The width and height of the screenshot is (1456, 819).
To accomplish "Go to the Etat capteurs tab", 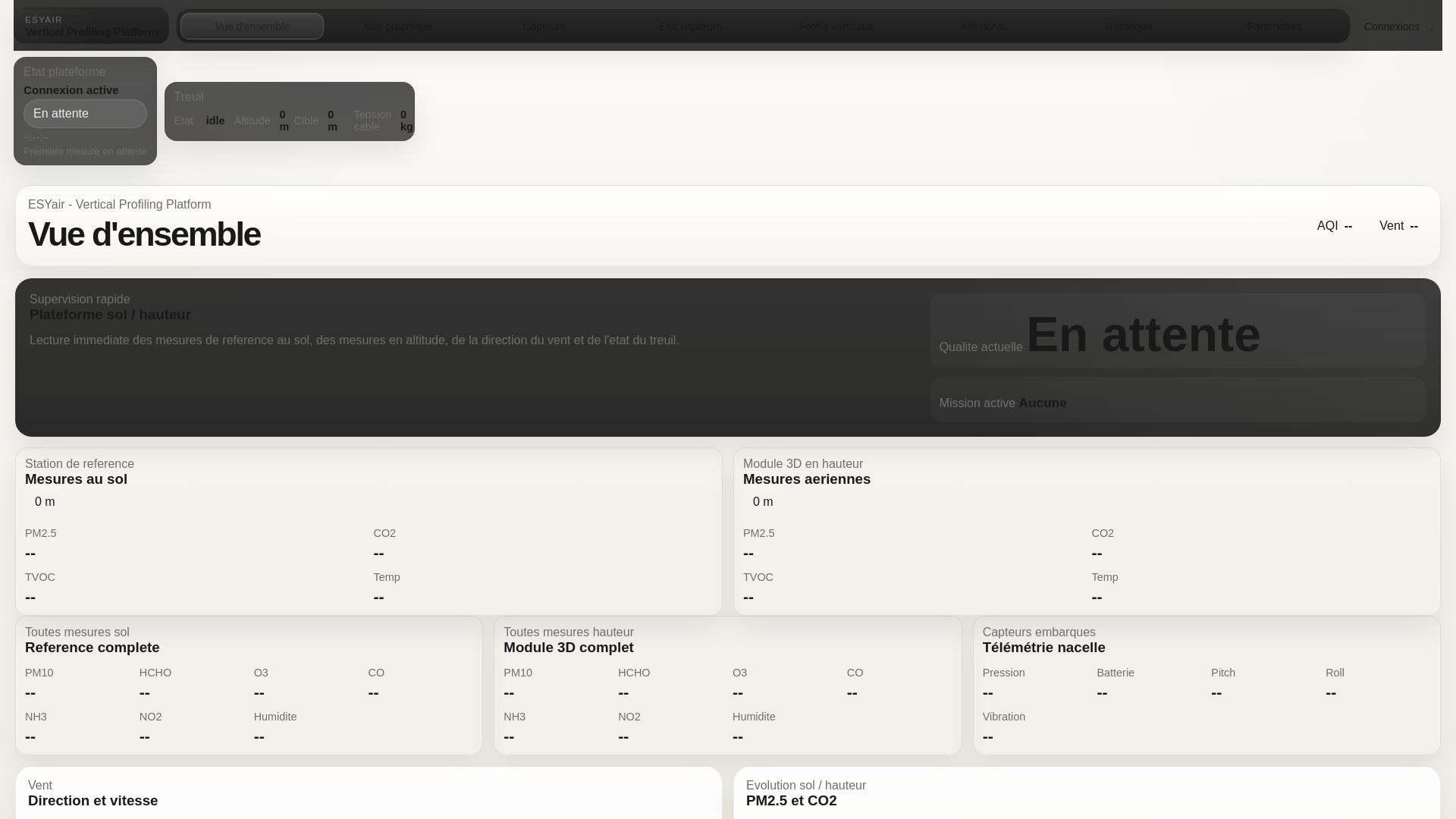I will point(690,27).
